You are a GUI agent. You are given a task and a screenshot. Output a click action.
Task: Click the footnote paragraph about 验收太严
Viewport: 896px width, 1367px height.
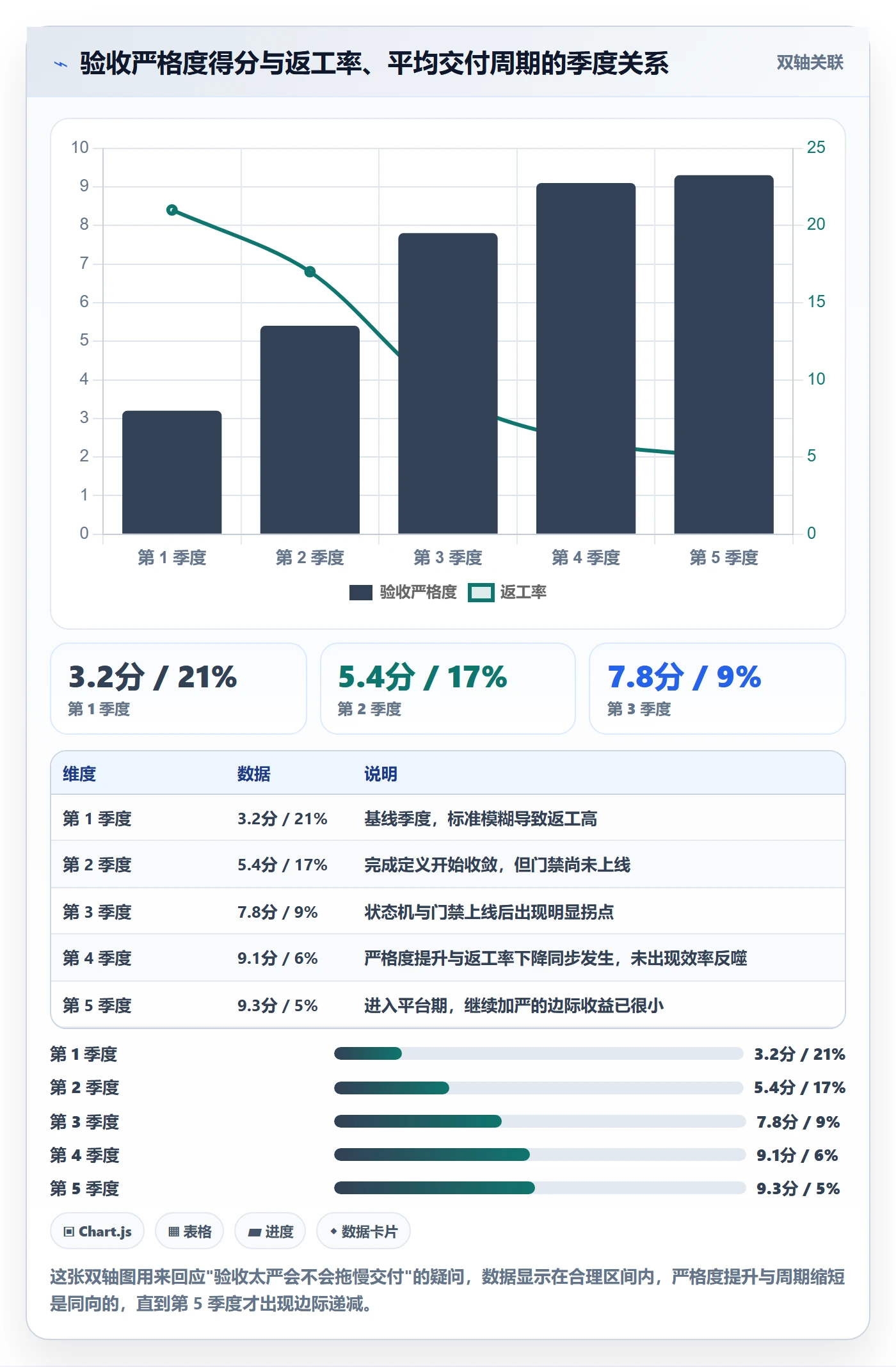(448, 1290)
